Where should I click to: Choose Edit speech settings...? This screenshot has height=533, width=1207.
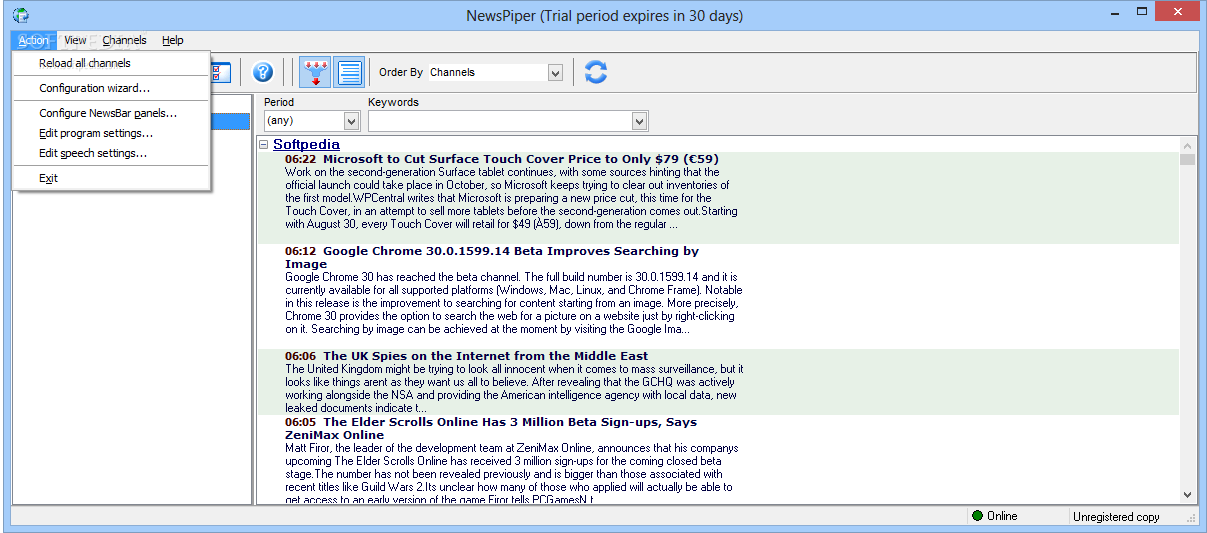pos(111,153)
